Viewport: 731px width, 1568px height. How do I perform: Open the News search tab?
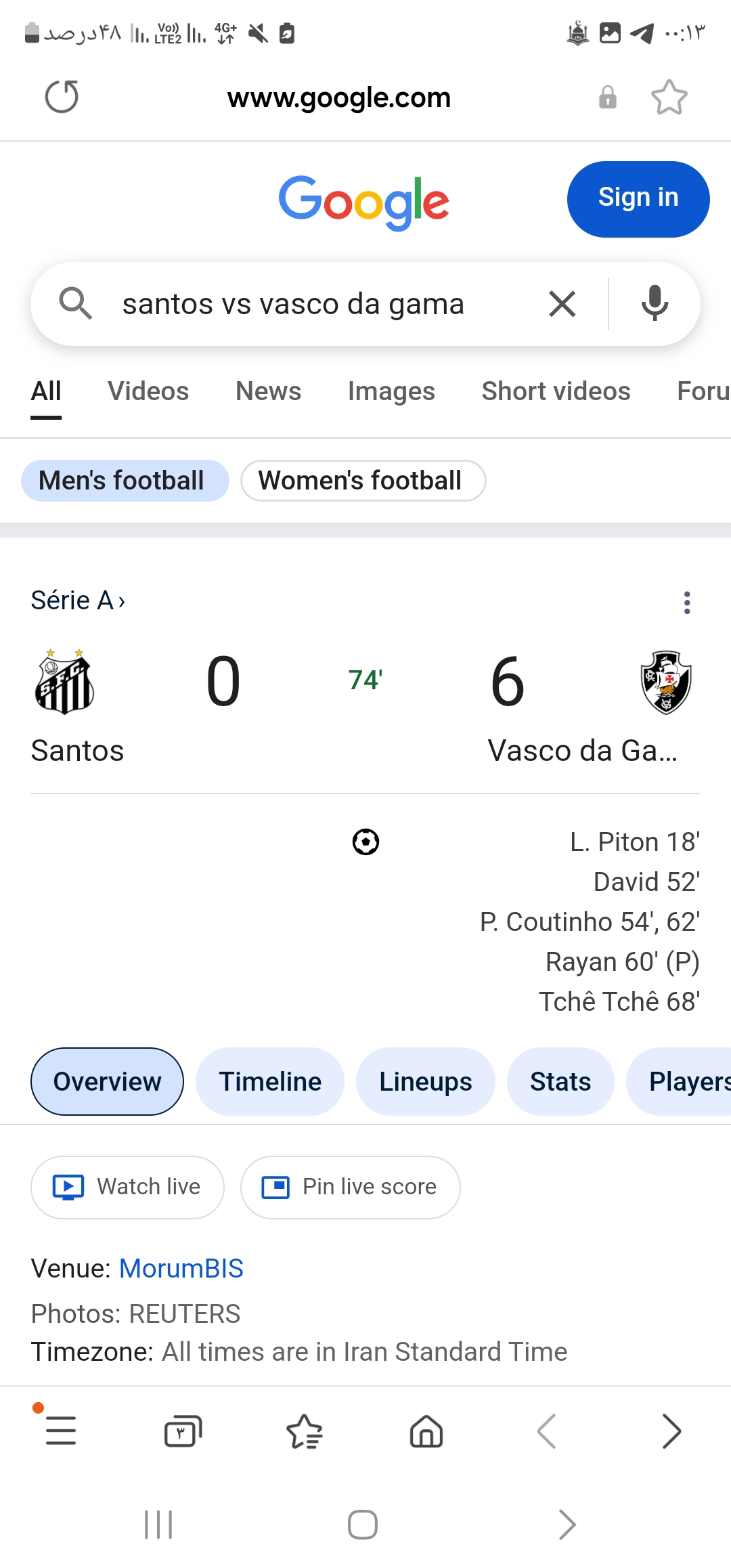click(268, 391)
